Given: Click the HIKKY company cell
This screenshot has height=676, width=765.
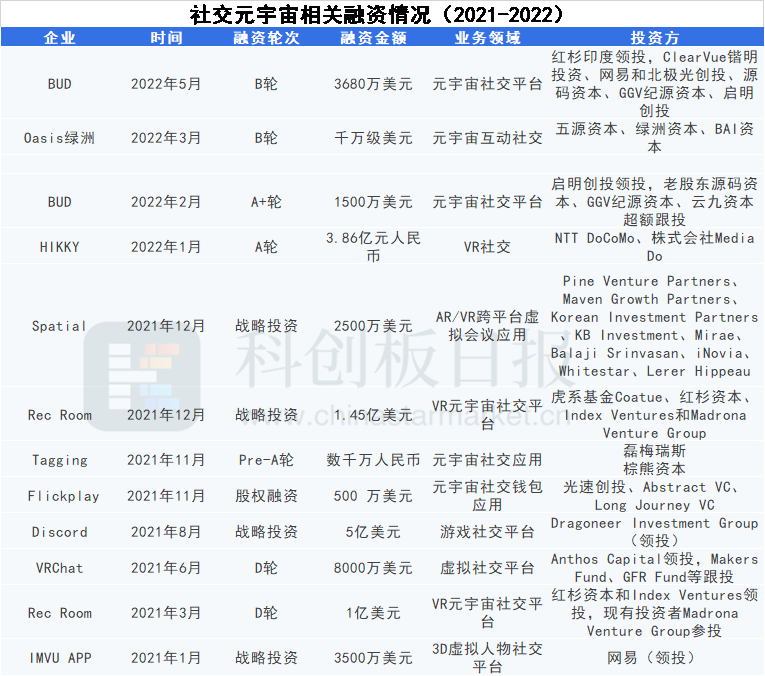Looking at the screenshot, I should point(60,247).
